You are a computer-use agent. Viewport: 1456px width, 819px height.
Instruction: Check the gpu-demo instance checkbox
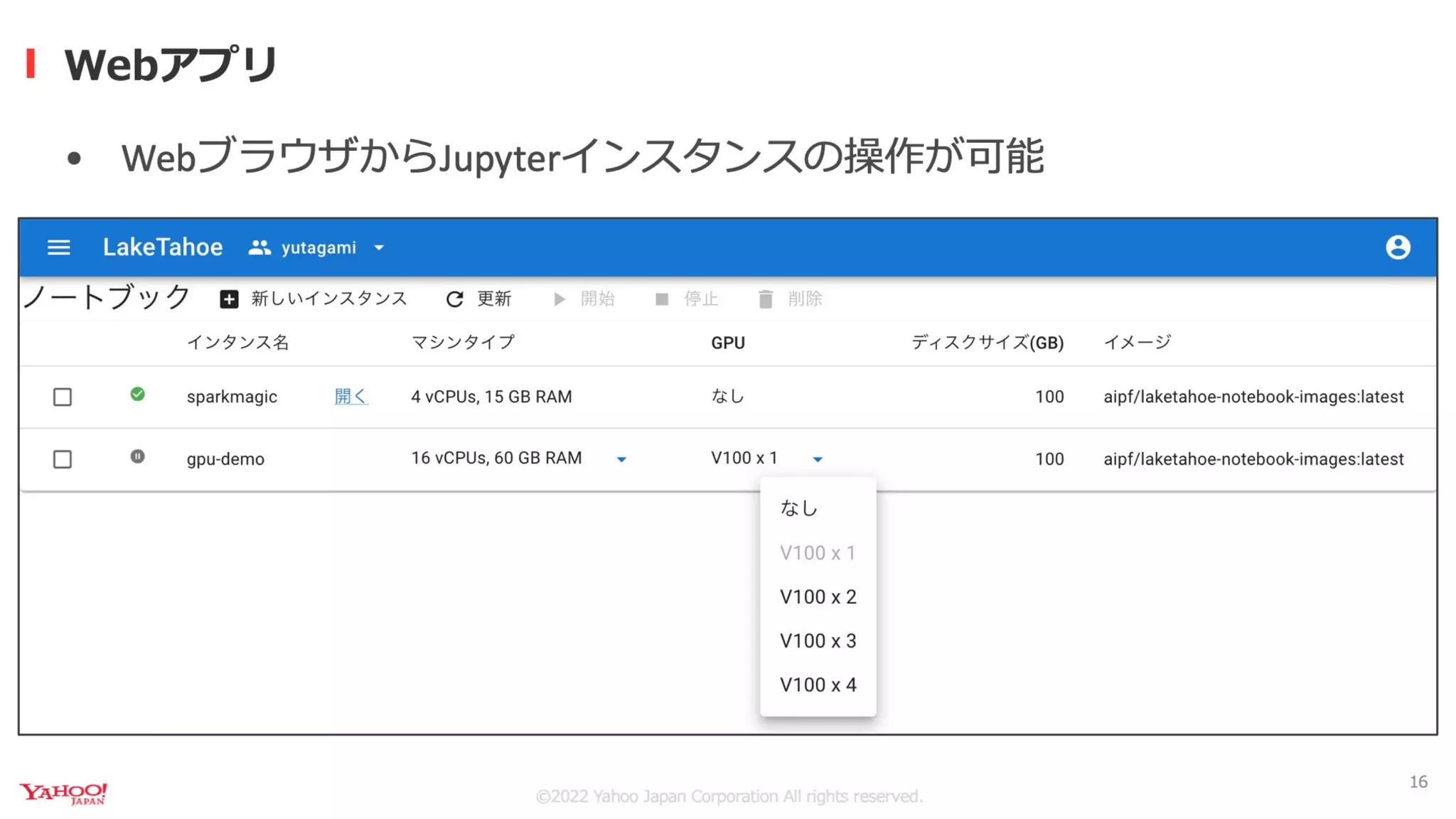point(63,459)
